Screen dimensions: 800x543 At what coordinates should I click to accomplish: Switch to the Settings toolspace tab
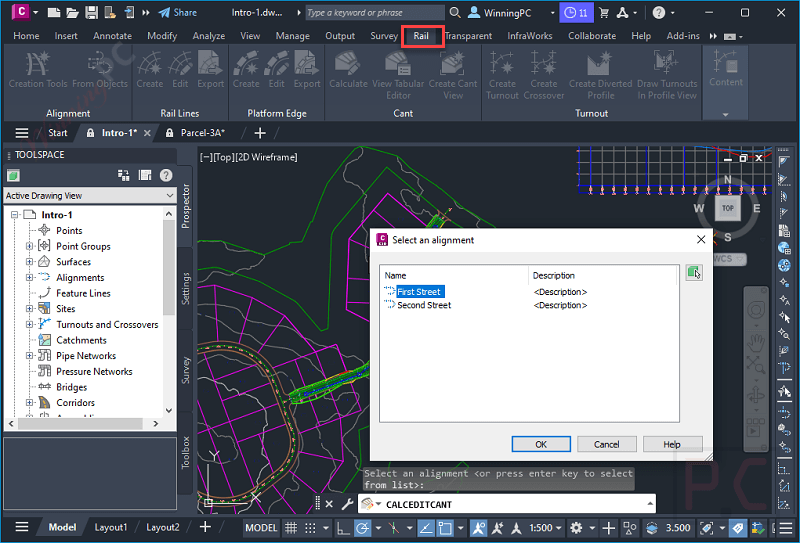click(x=185, y=288)
